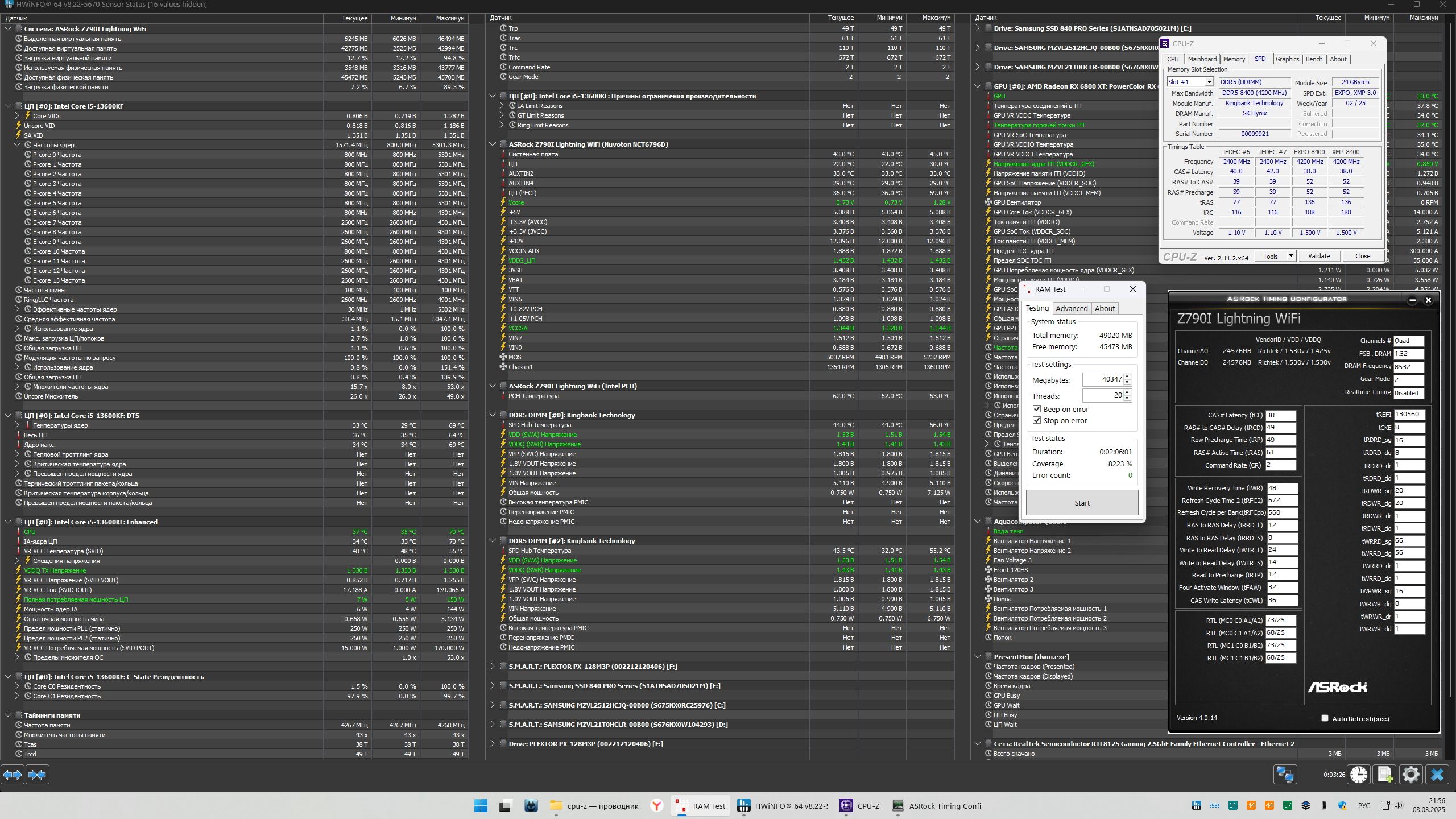Open HWiNFO sensor settings gear
This screenshot has width=1456, height=819.
pos(1411,775)
